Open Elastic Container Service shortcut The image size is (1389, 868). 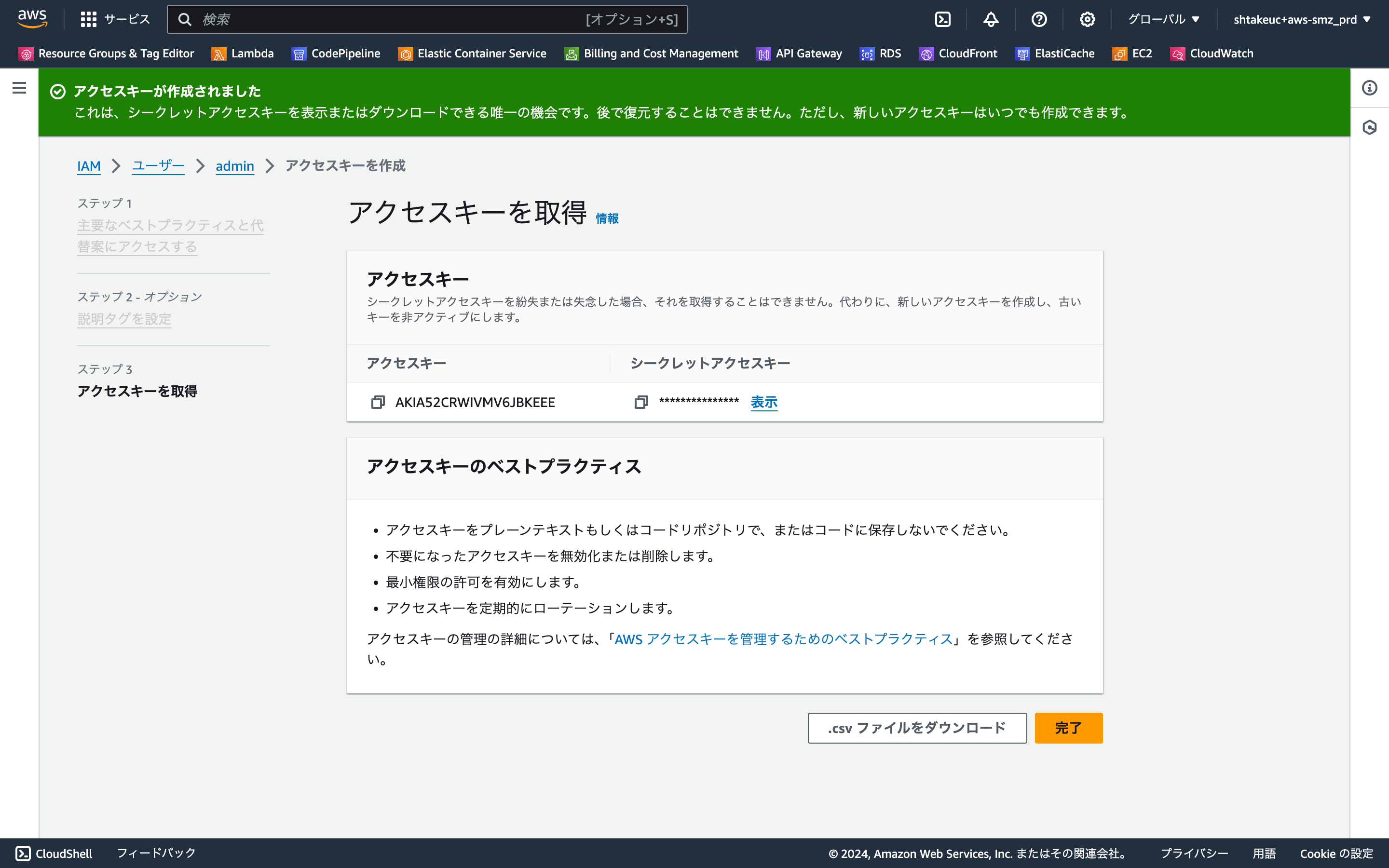472,54
